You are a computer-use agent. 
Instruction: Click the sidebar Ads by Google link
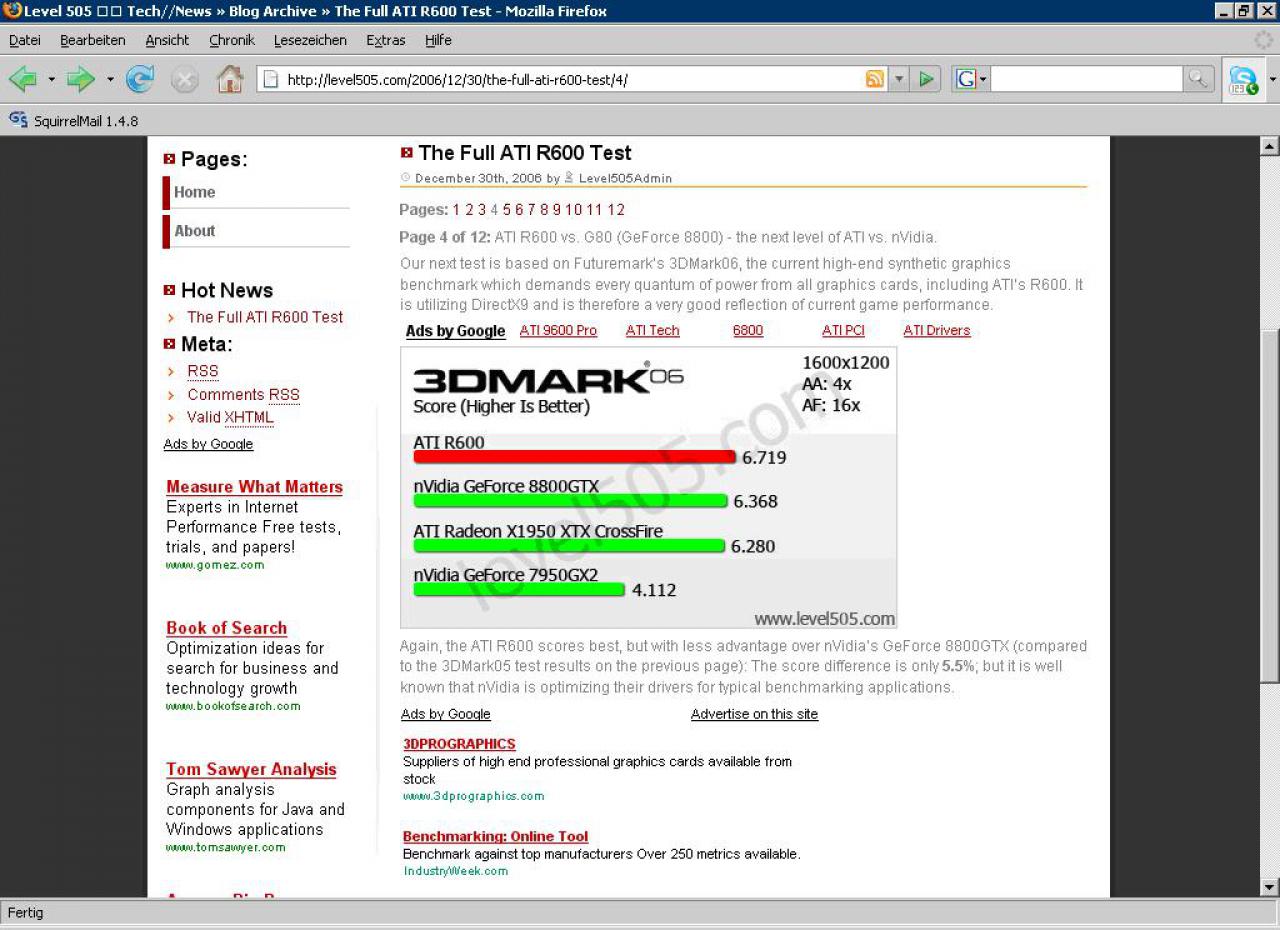click(x=208, y=444)
